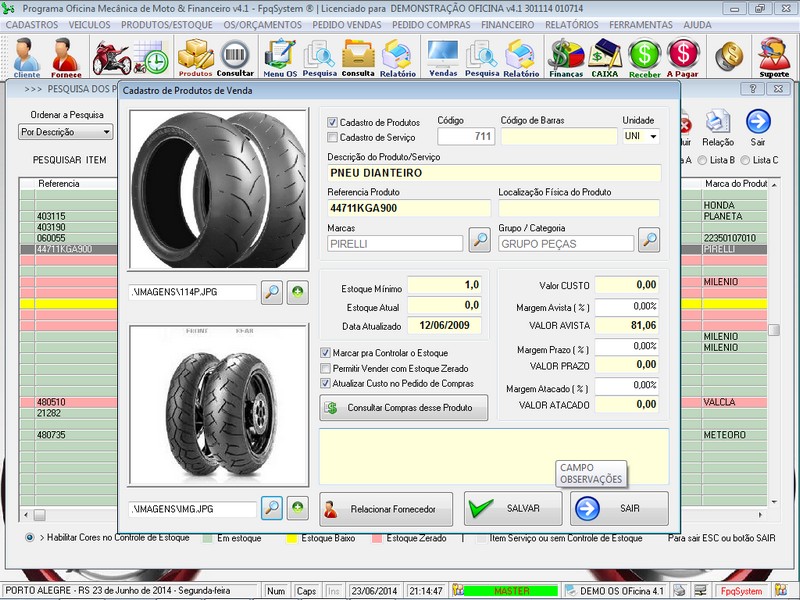Click the green add button beside 114P.JPG path
This screenshot has height=600, width=800.
pyautogui.click(x=298, y=292)
